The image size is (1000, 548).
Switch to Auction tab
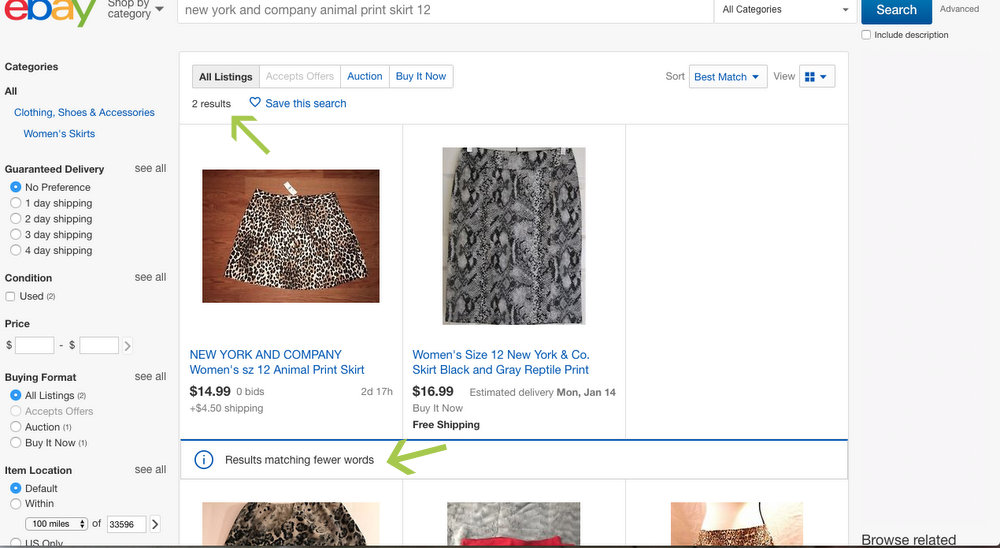[x=365, y=77]
